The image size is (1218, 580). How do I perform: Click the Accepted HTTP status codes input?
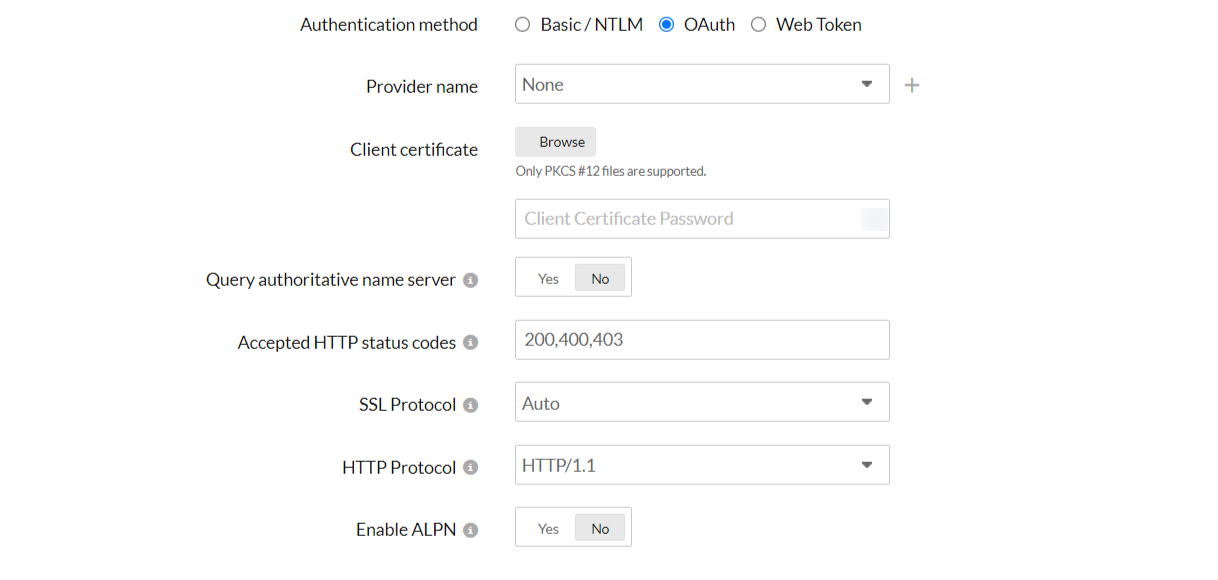[x=701, y=340]
